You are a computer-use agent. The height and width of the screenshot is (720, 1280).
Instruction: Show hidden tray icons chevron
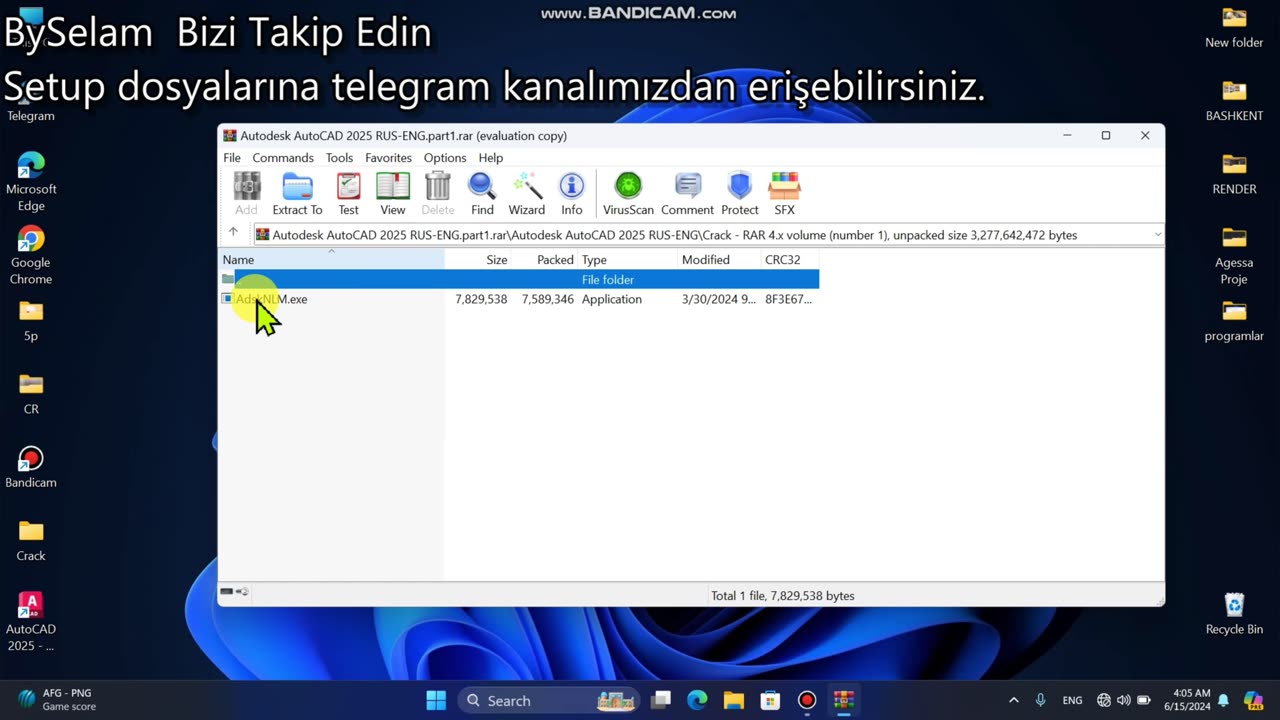click(x=1013, y=700)
